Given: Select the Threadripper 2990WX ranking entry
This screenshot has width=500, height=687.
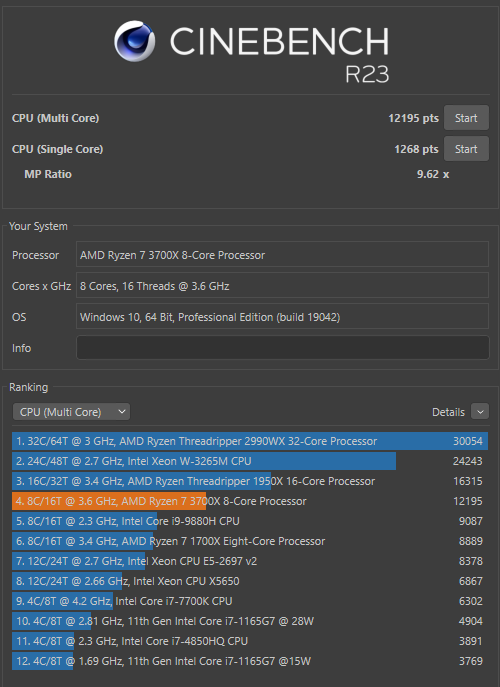Looking at the screenshot, I should (x=250, y=441).
